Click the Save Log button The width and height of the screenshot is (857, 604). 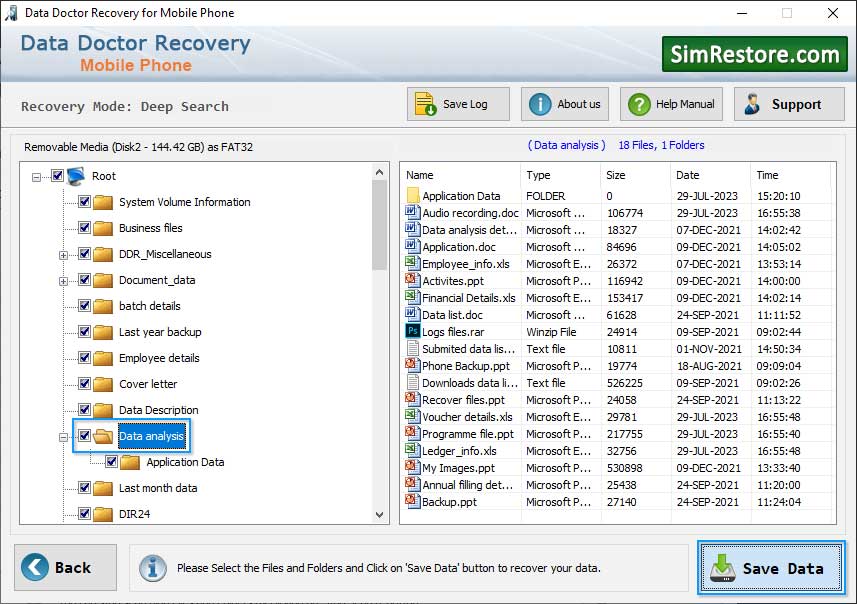click(458, 104)
